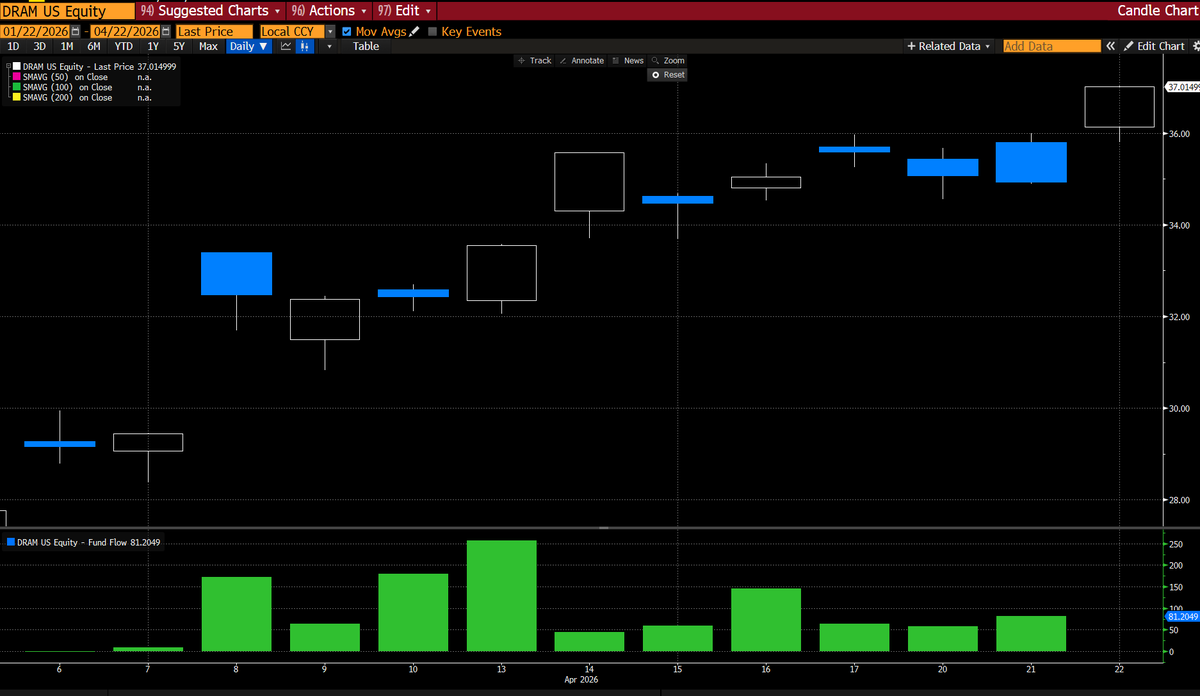1200x696 pixels.
Task: Switch to line chart type icon
Action: pyautogui.click(x=286, y=46)
